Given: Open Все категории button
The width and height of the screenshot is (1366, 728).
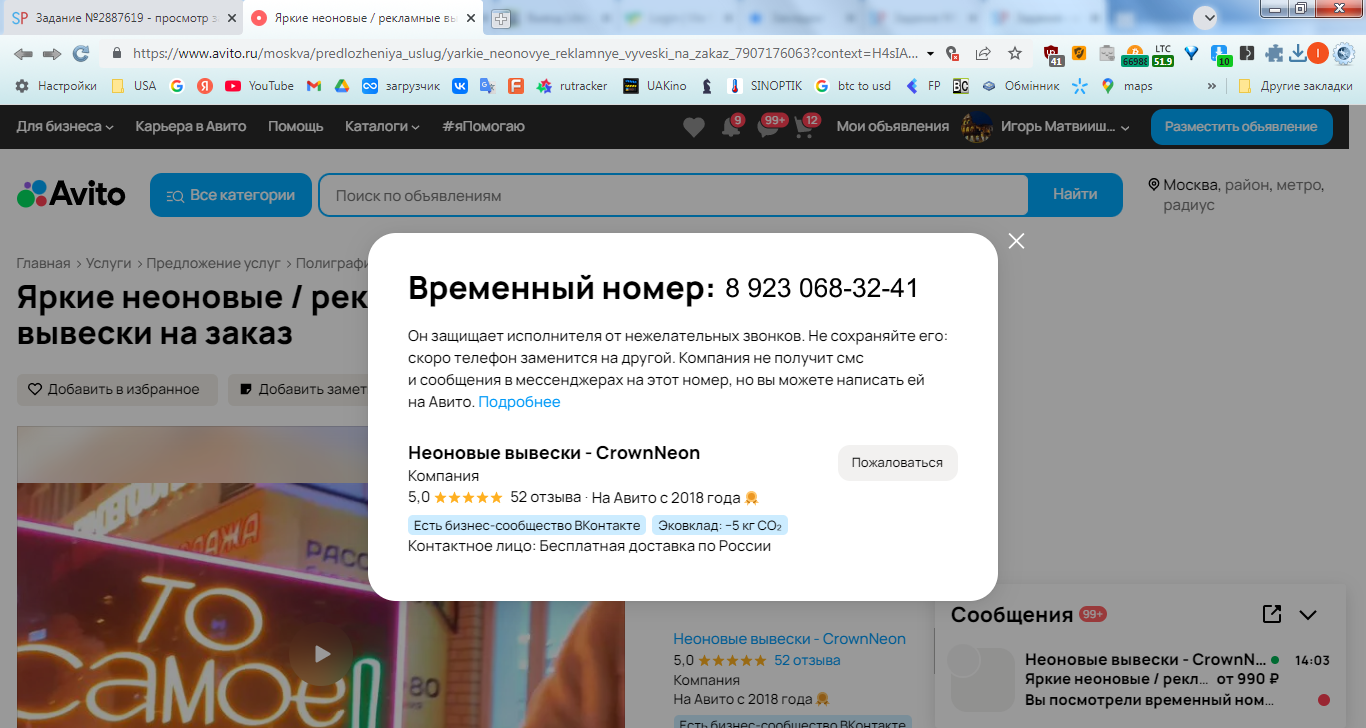Looking at the screenshot, I should click(231, 195).
